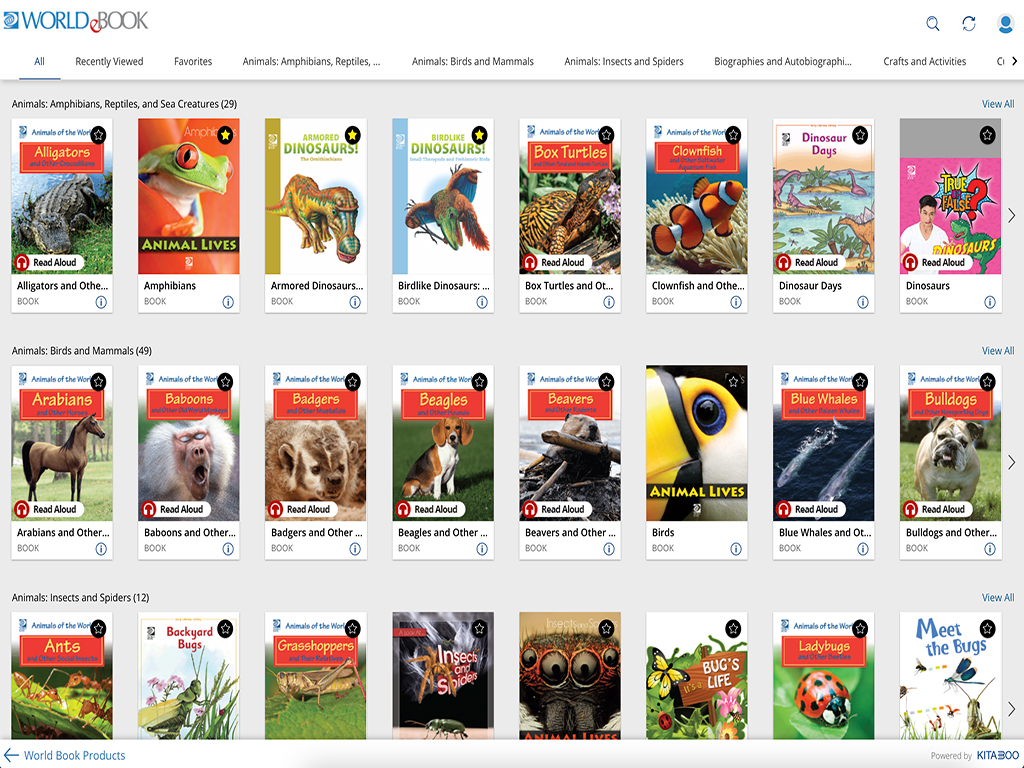Open the Favorites tab
The image size is (1024, 768).
(x=193, y=61)
